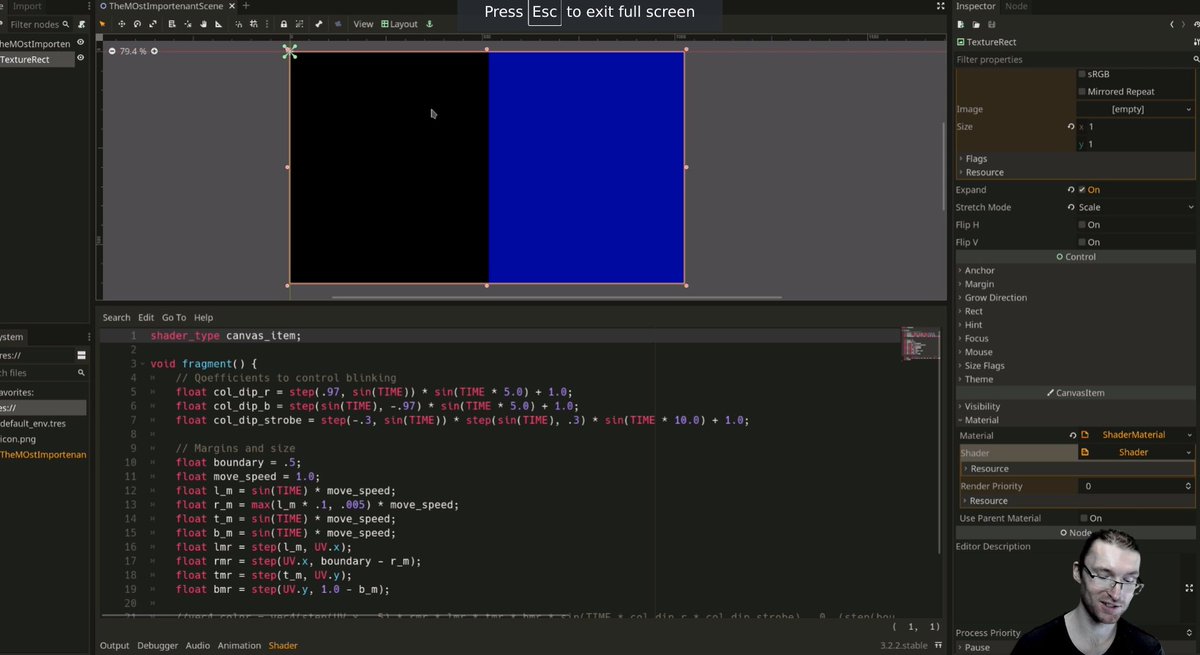Open the Import tab

(x=27, y=6)
